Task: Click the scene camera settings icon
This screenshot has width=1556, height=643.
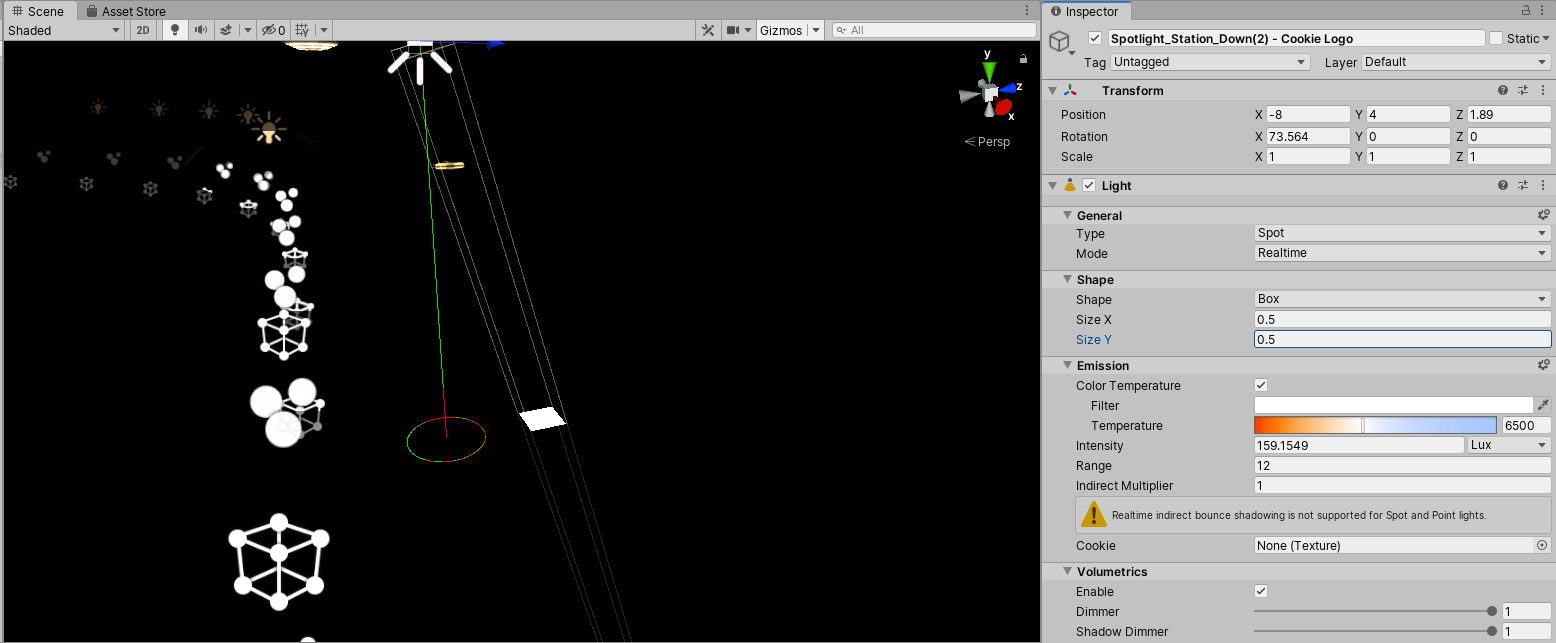Action: tap(733, 30)
